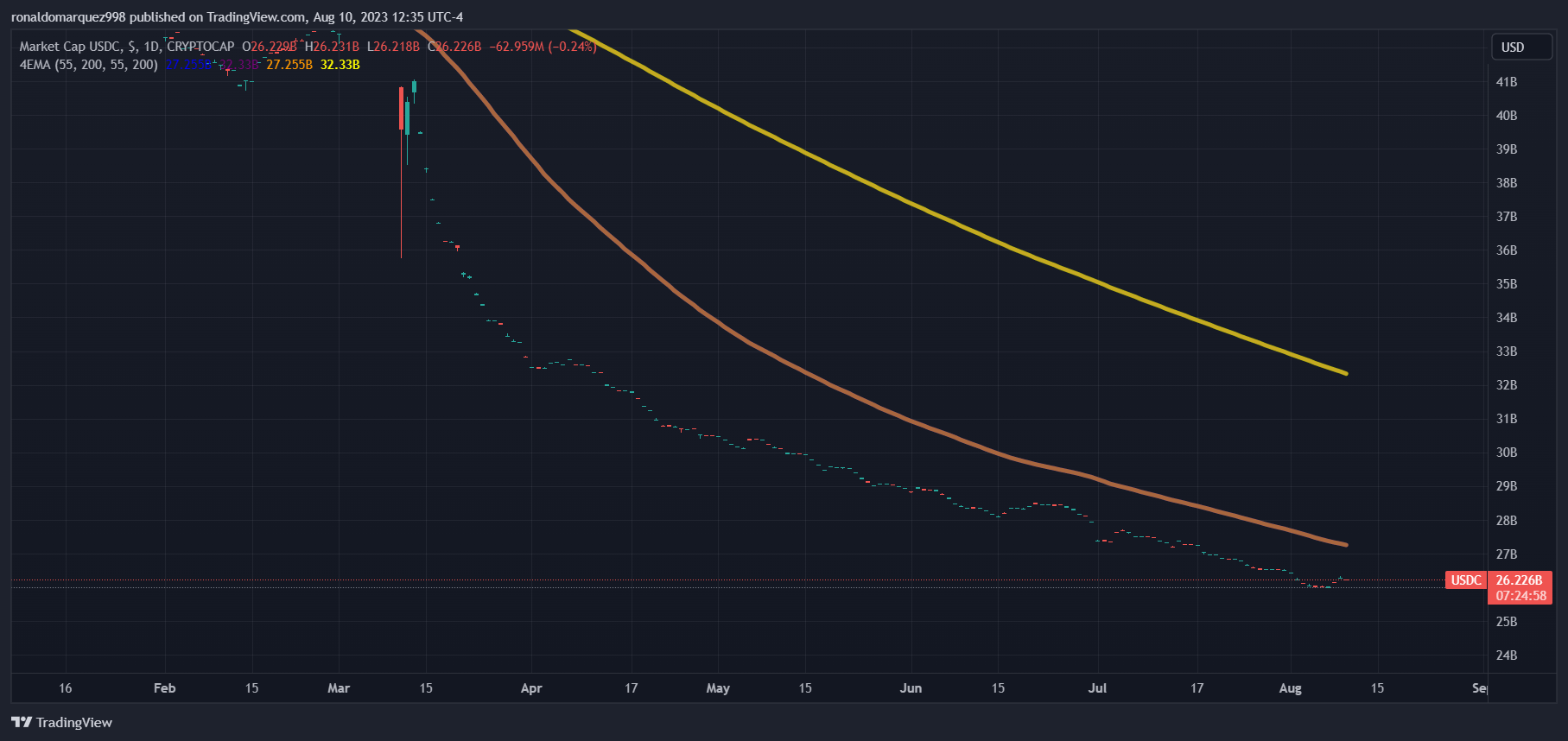
Task: Click the 29B price axis label
Action: (1507, 486)
